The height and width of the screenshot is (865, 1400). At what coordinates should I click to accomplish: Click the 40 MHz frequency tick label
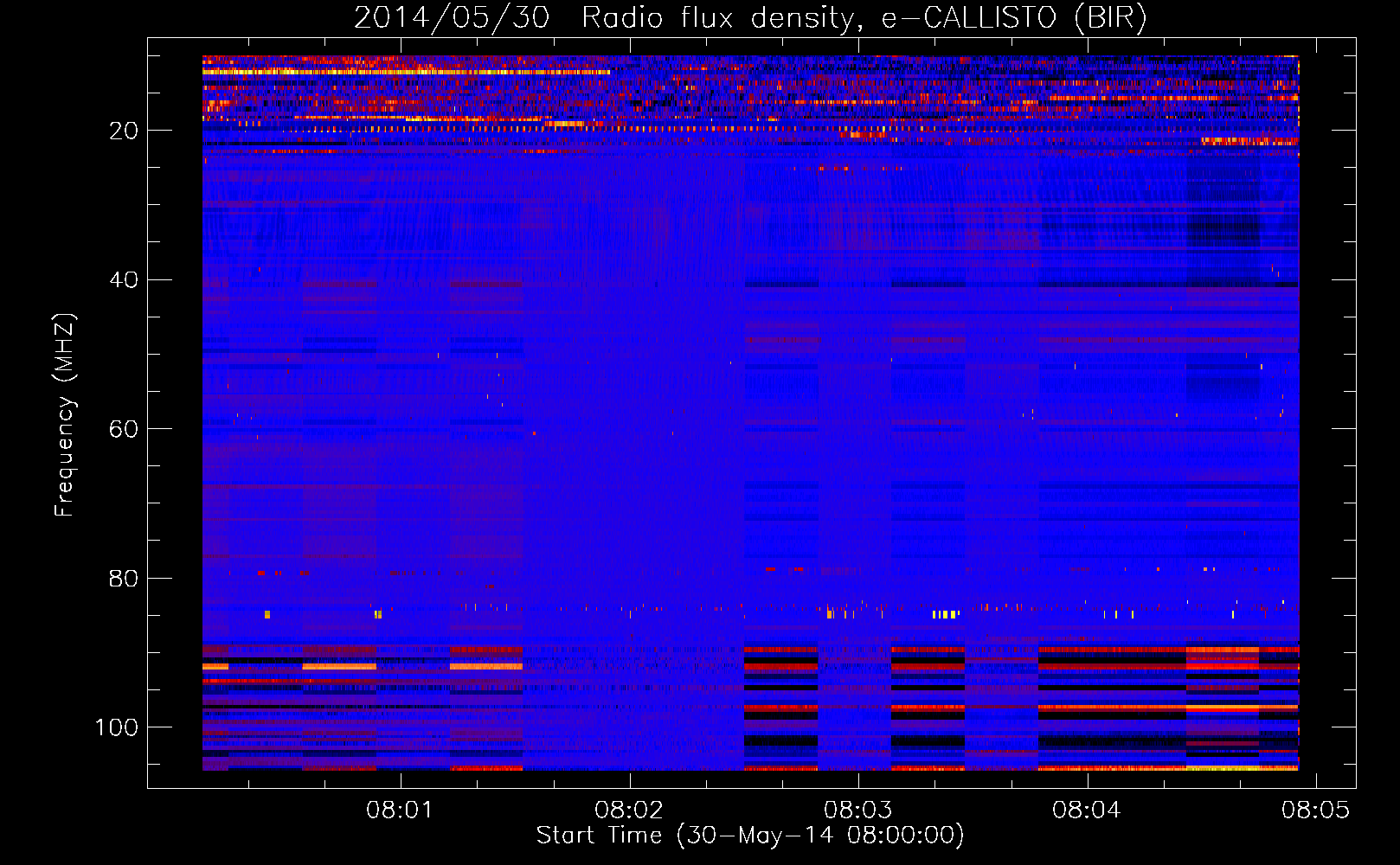pyautogui.click(x=124, y=280)
